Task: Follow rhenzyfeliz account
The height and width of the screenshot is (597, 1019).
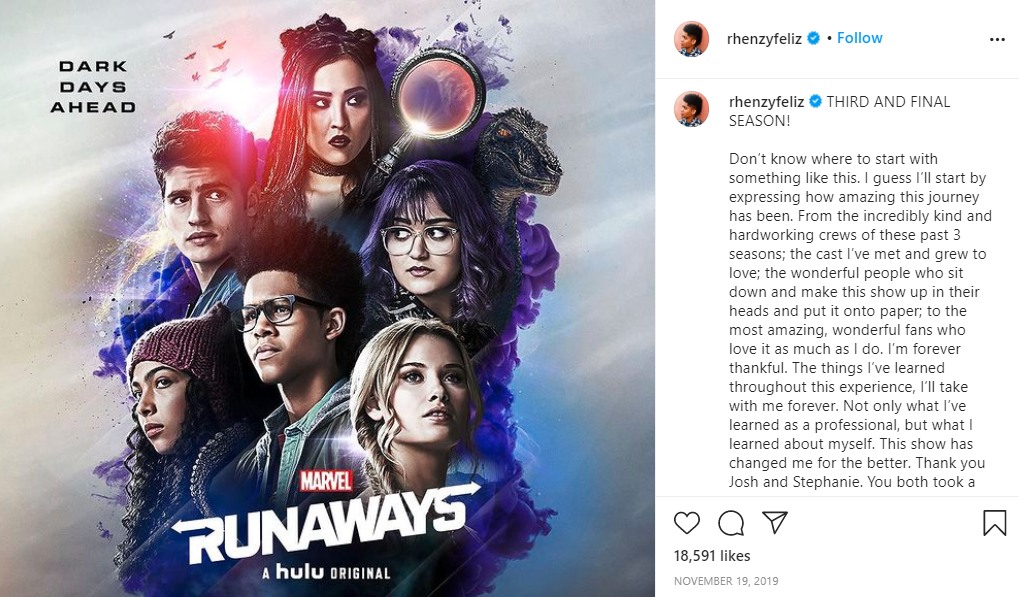Action: pyautogui.click(x=859, y=38)
